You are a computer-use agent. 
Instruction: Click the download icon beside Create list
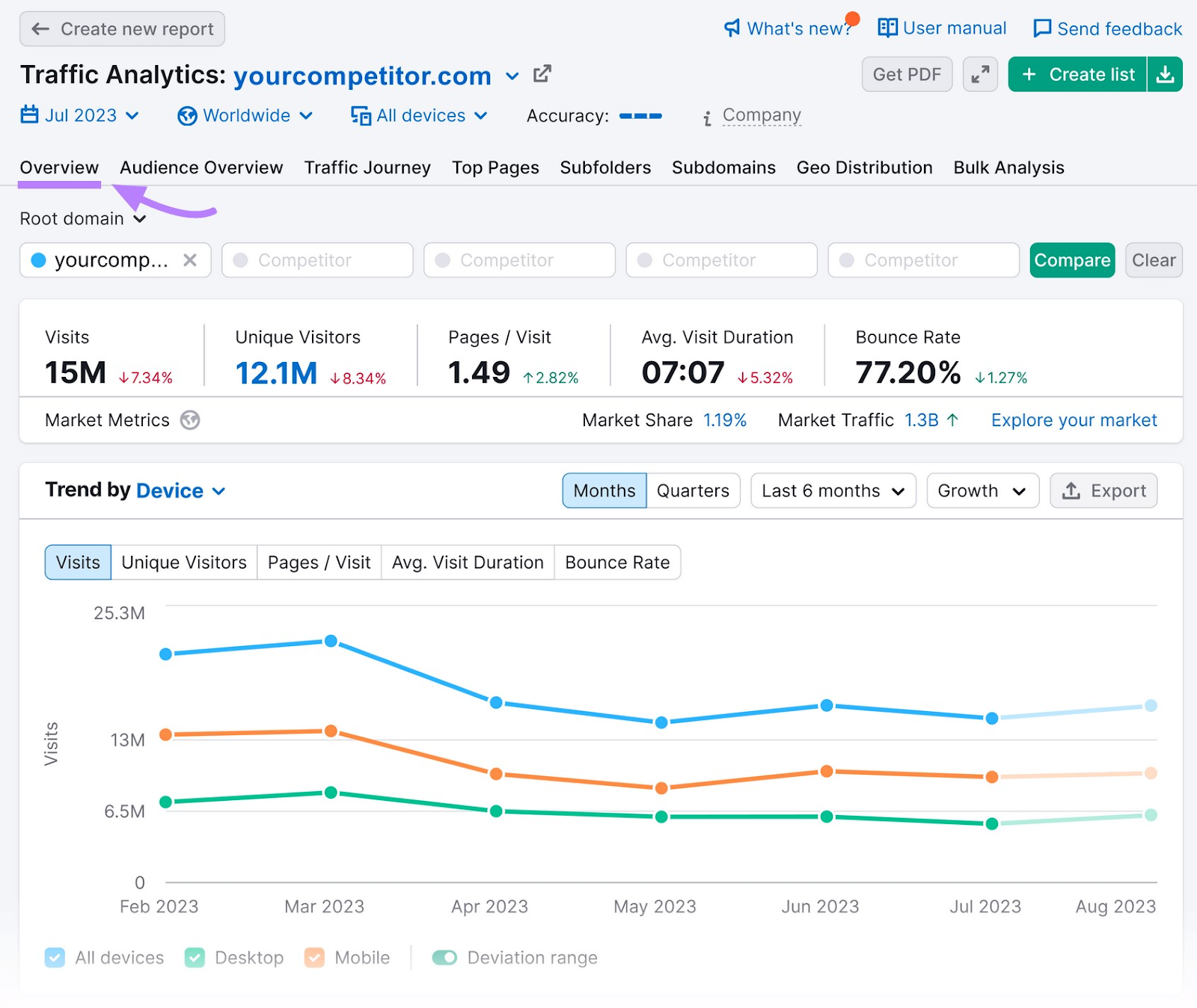click(1166, 74)
